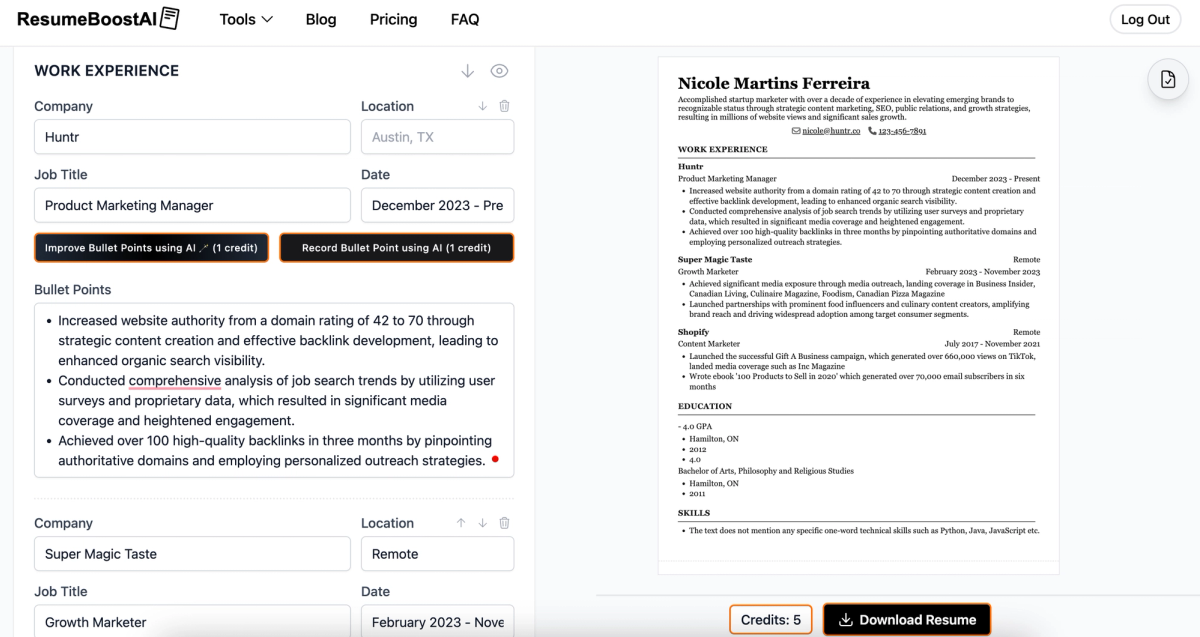This screenshot has height=637, width=1200.
Task: Edit the December 2023 date field
Action: [437, 205]
